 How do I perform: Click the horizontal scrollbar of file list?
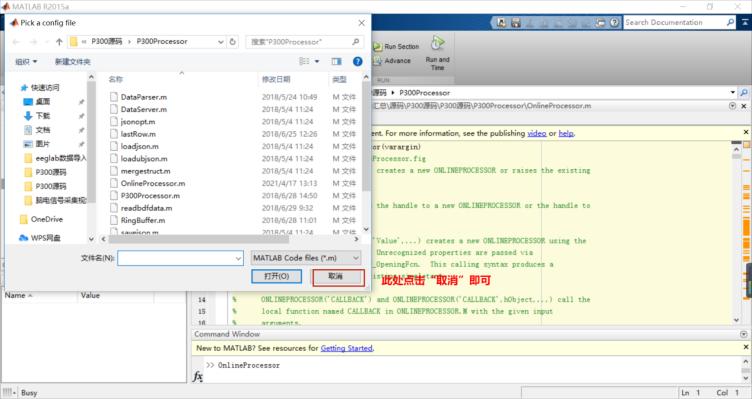(199, 239)
